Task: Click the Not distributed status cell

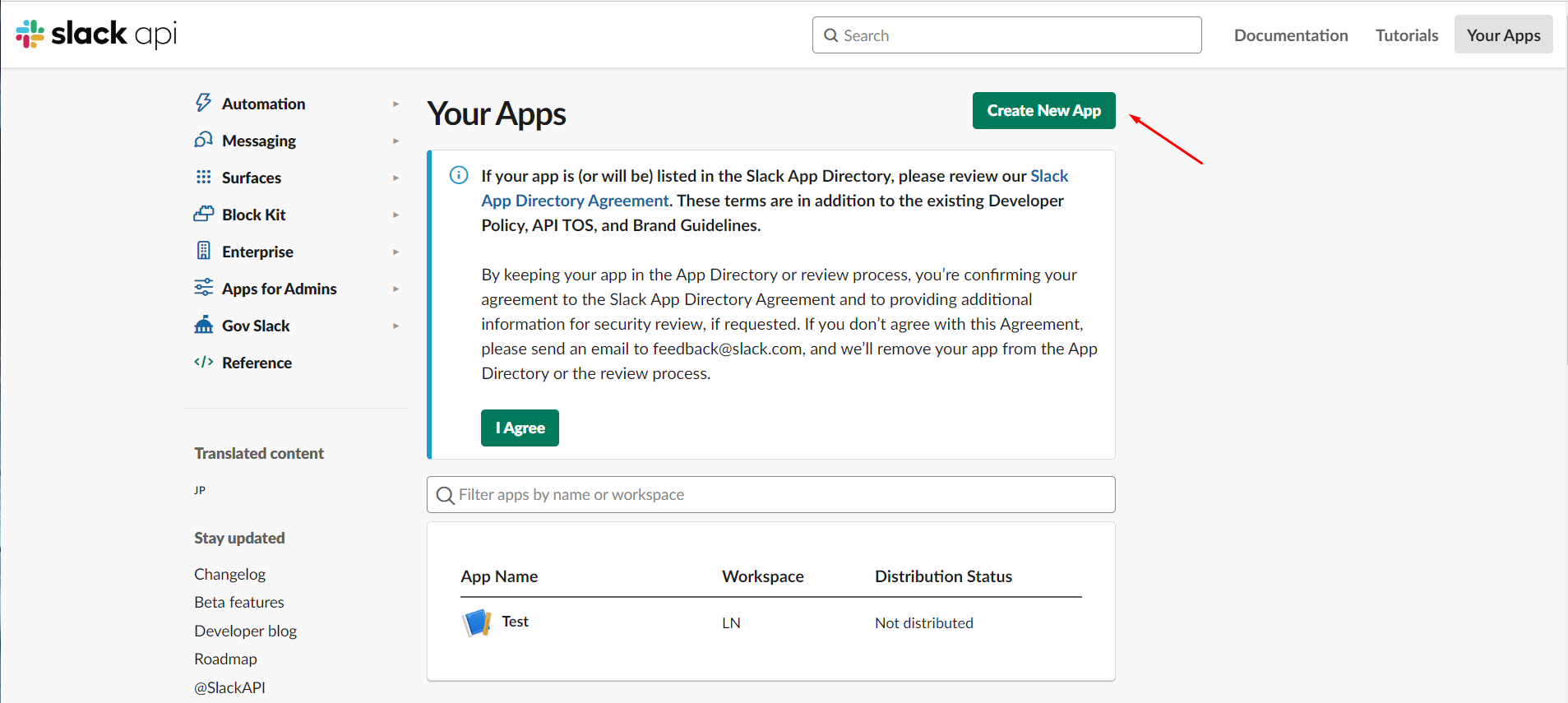Action: point(924,623)
